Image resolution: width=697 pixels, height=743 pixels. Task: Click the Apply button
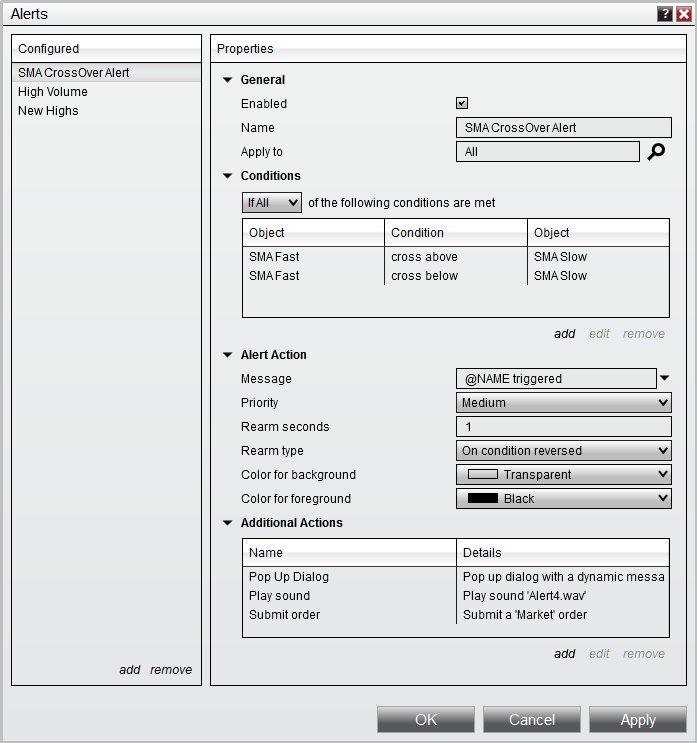click(637, 720)
